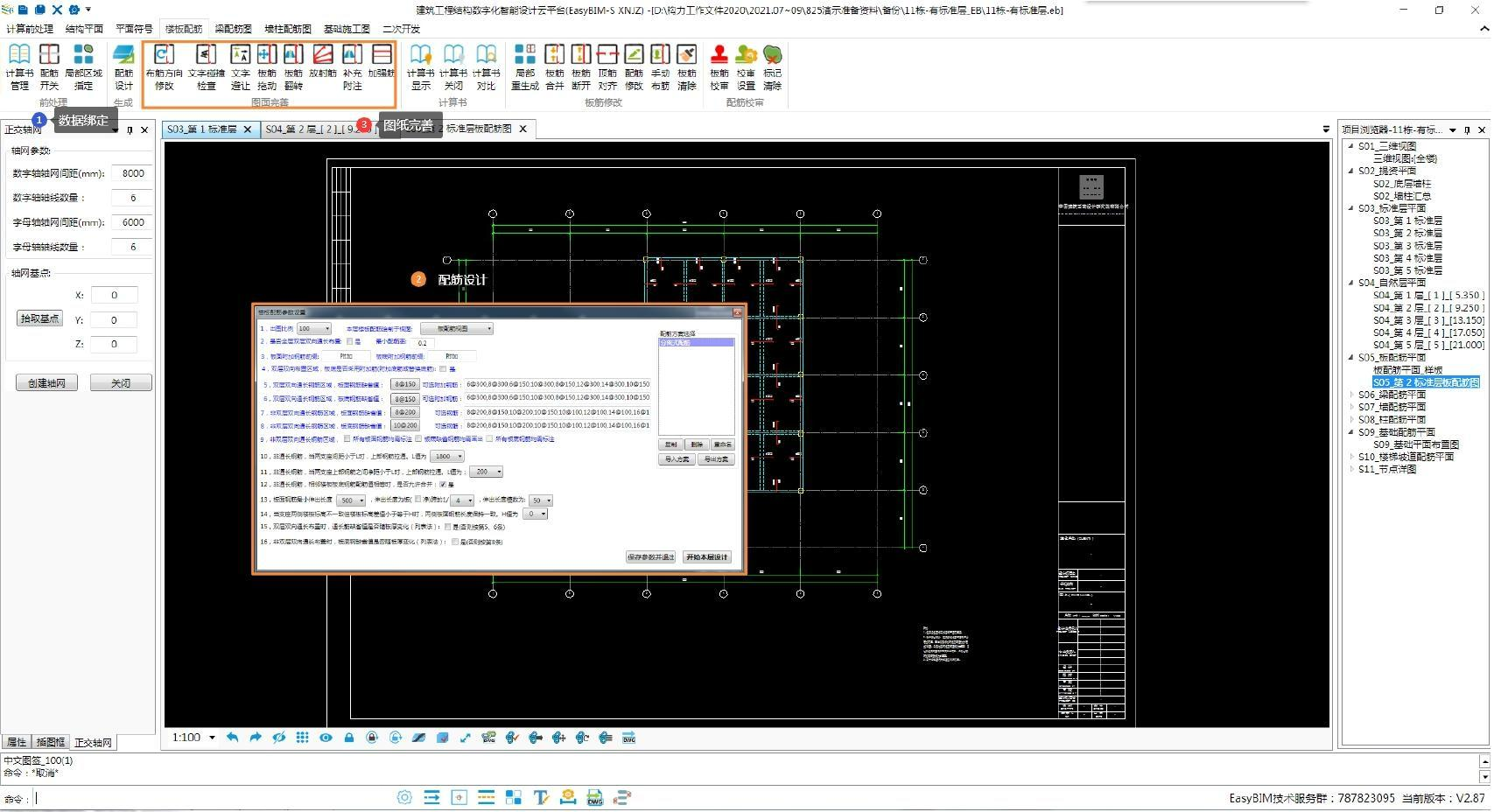This screenshot has width=1494, height=812.
Task: Collapse the S04_自然层平面 tree node
Action: [x=1350, y=283]
